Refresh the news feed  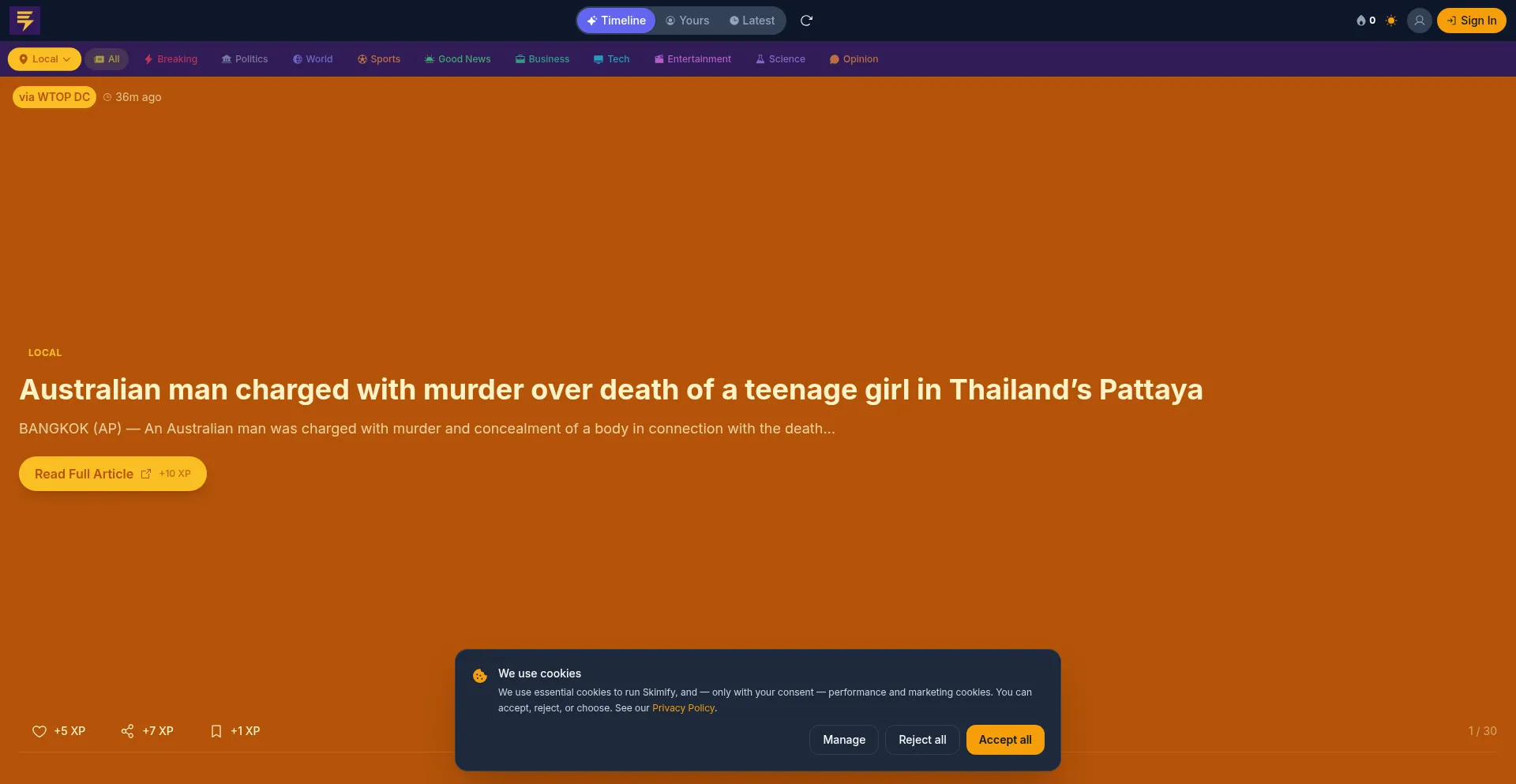coord(806,21)
